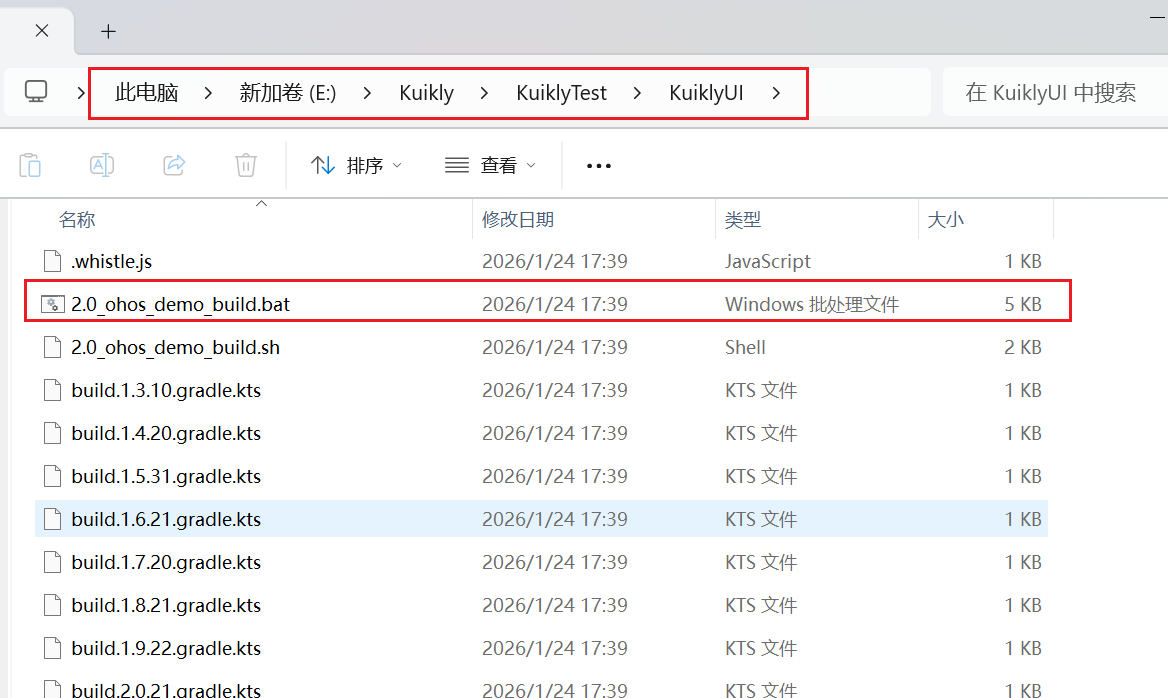
Task: Click the 在 KuiklyUI 中搜索 search box
Action: pos(1050,93)
